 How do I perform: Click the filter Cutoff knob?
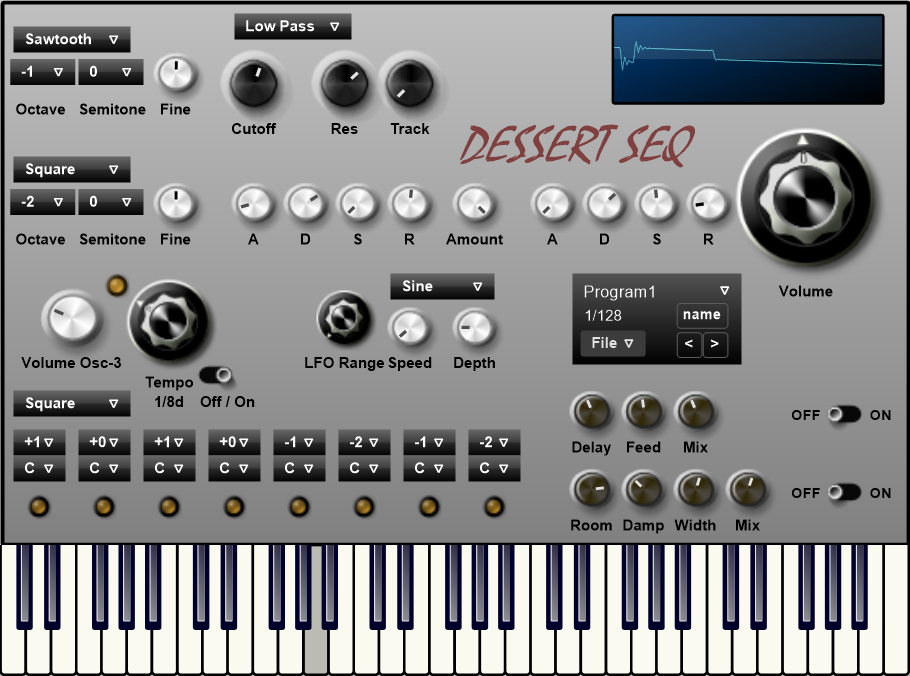click(253, 84)
